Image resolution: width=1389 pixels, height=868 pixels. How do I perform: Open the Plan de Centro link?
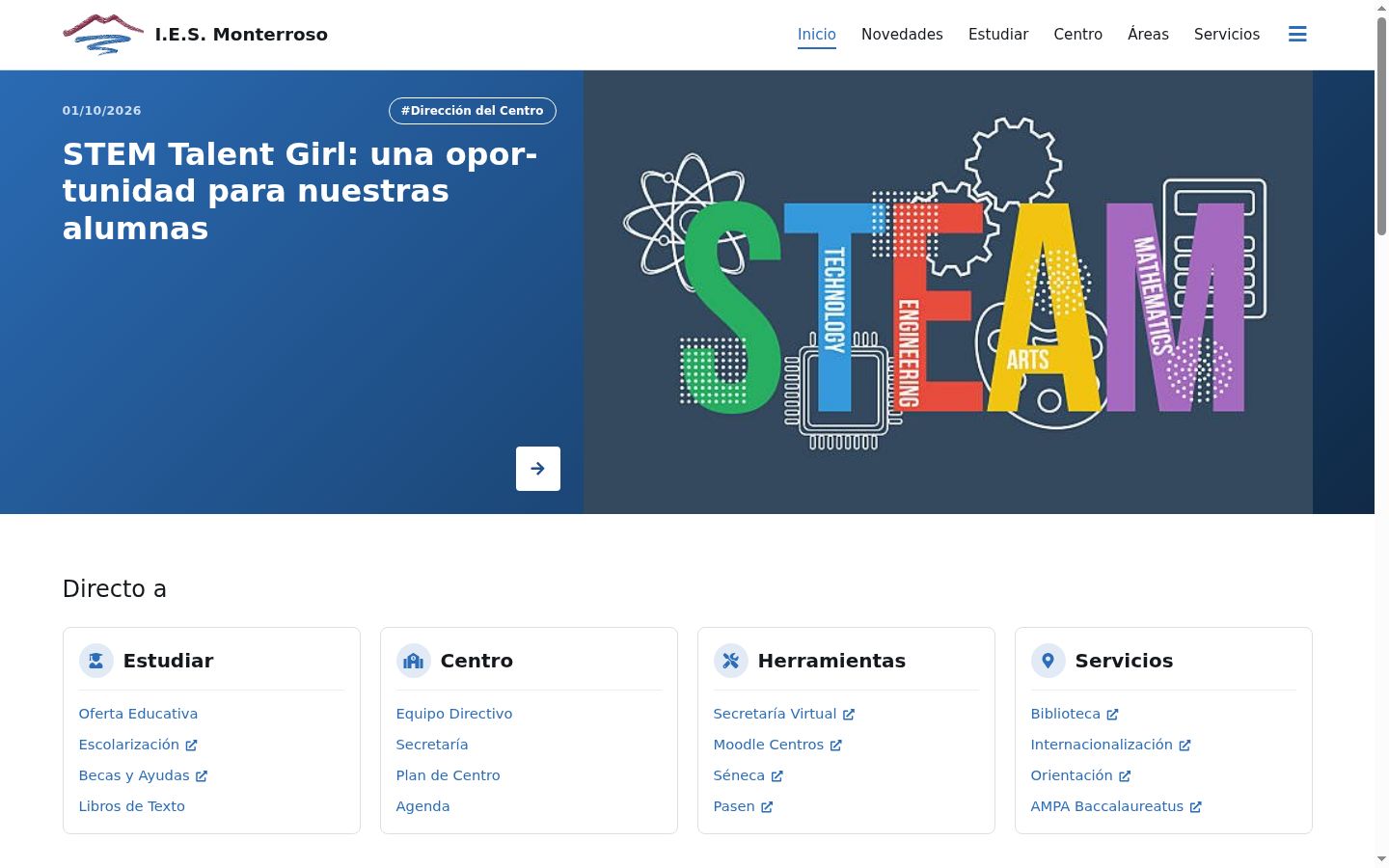point(449,775)
